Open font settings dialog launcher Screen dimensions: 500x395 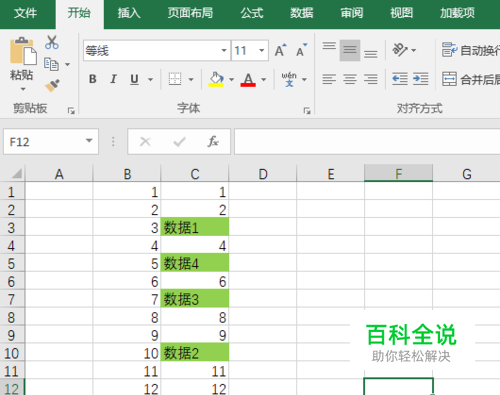(307, 111)
